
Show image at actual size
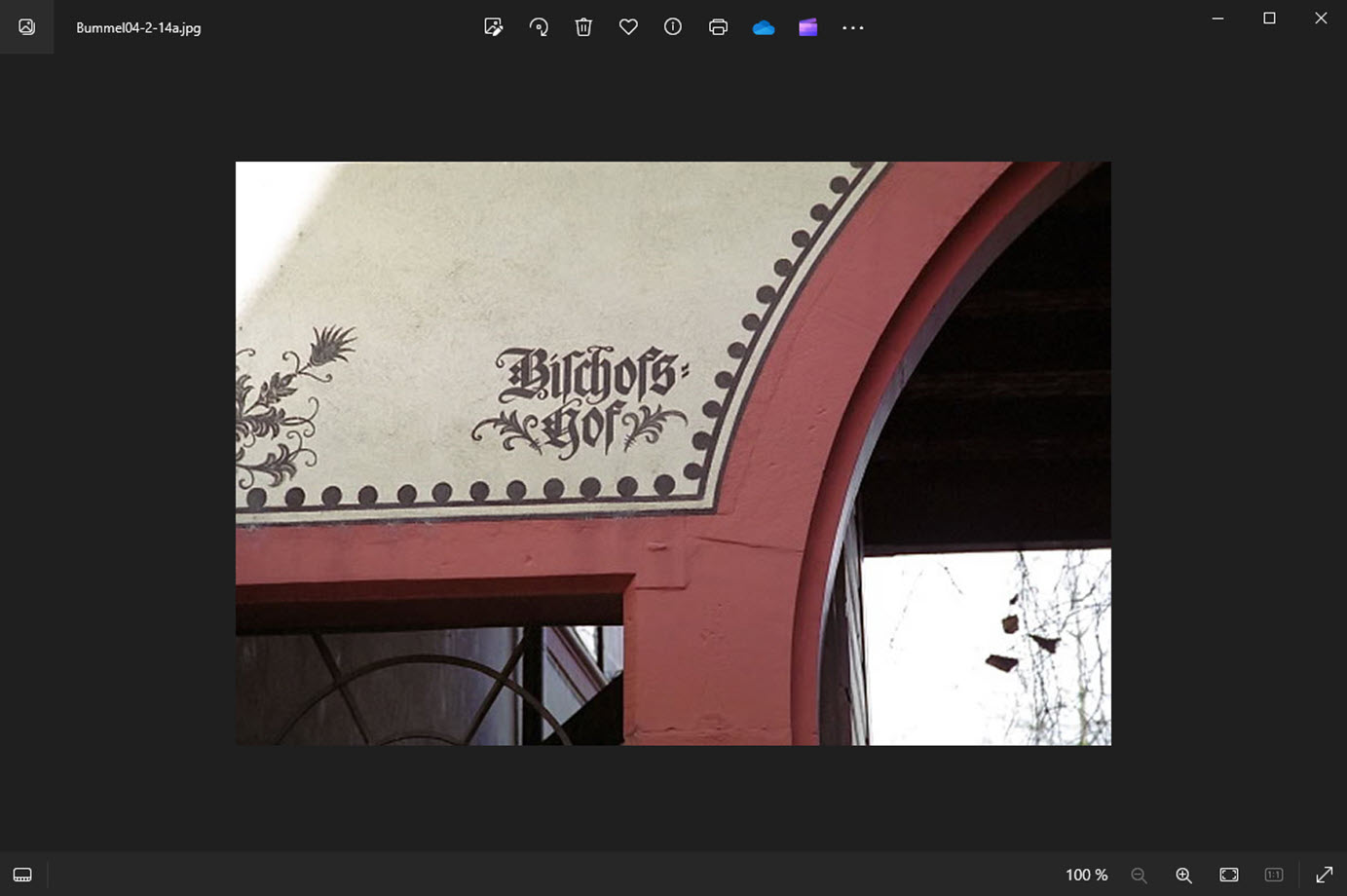1274,875
